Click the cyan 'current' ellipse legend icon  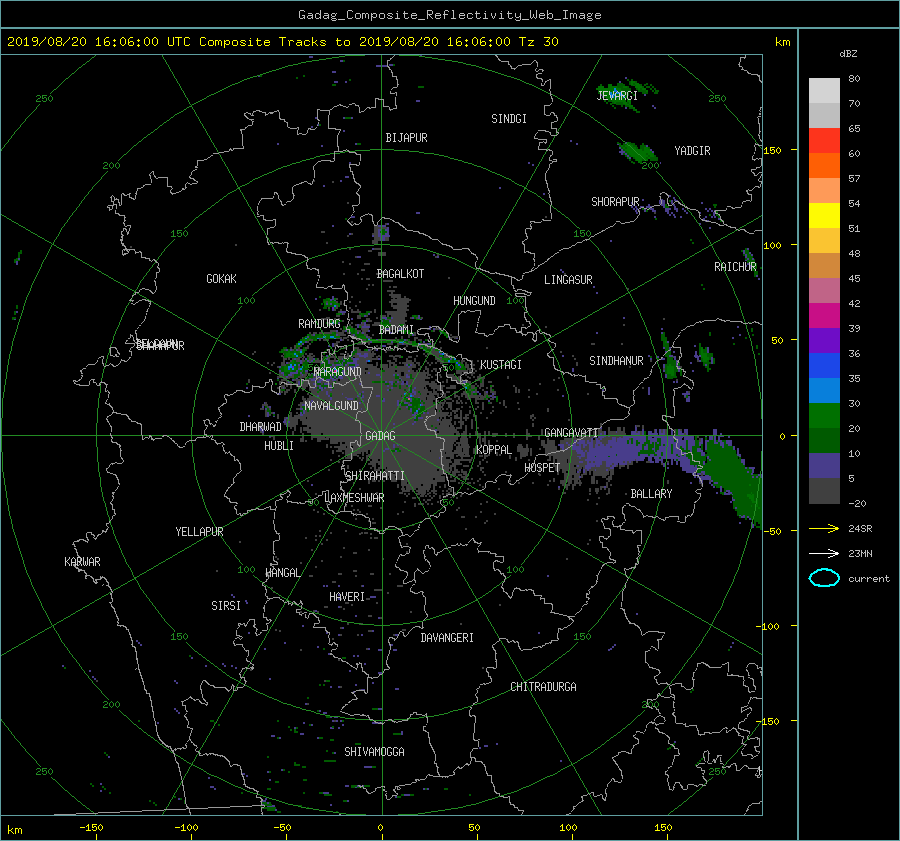[x=824, y=578]
